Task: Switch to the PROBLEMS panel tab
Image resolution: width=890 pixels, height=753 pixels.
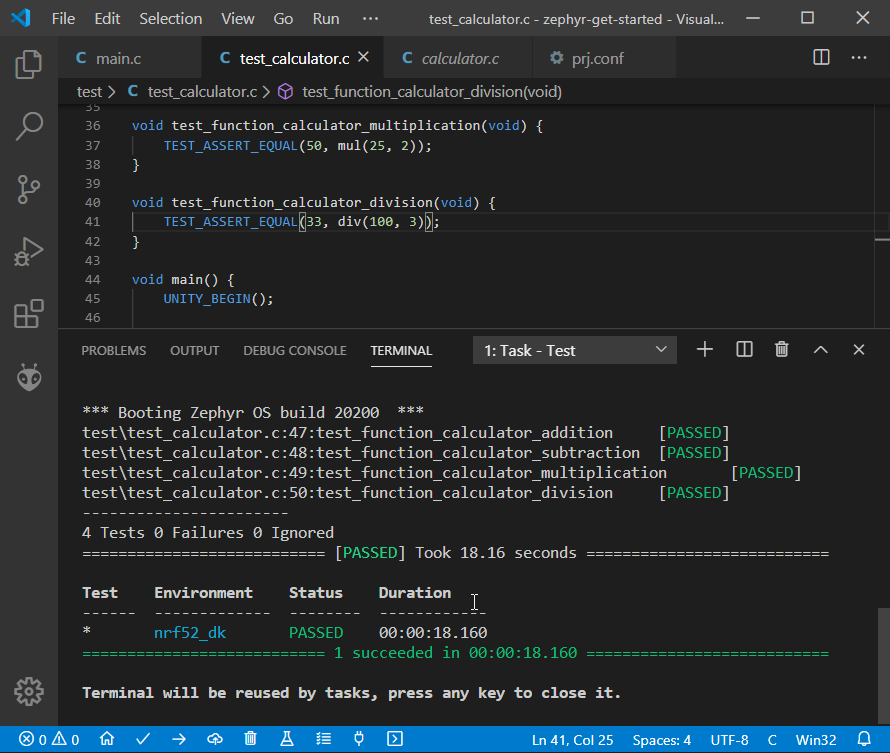Action: coord(114,350)
